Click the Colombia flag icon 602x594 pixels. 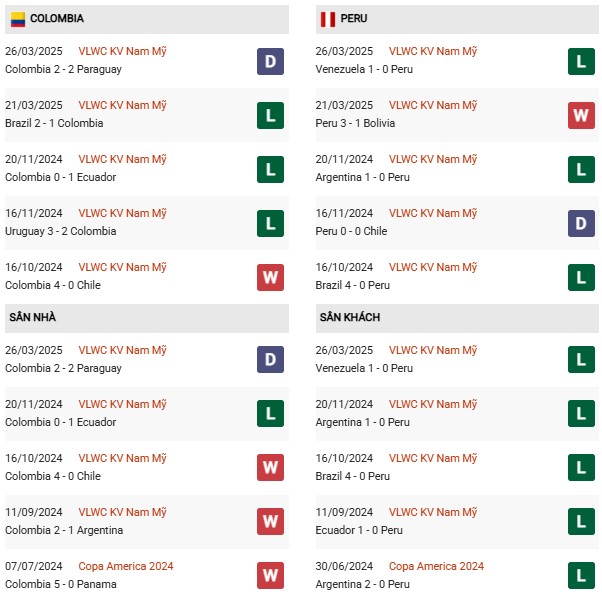[18, 19]
